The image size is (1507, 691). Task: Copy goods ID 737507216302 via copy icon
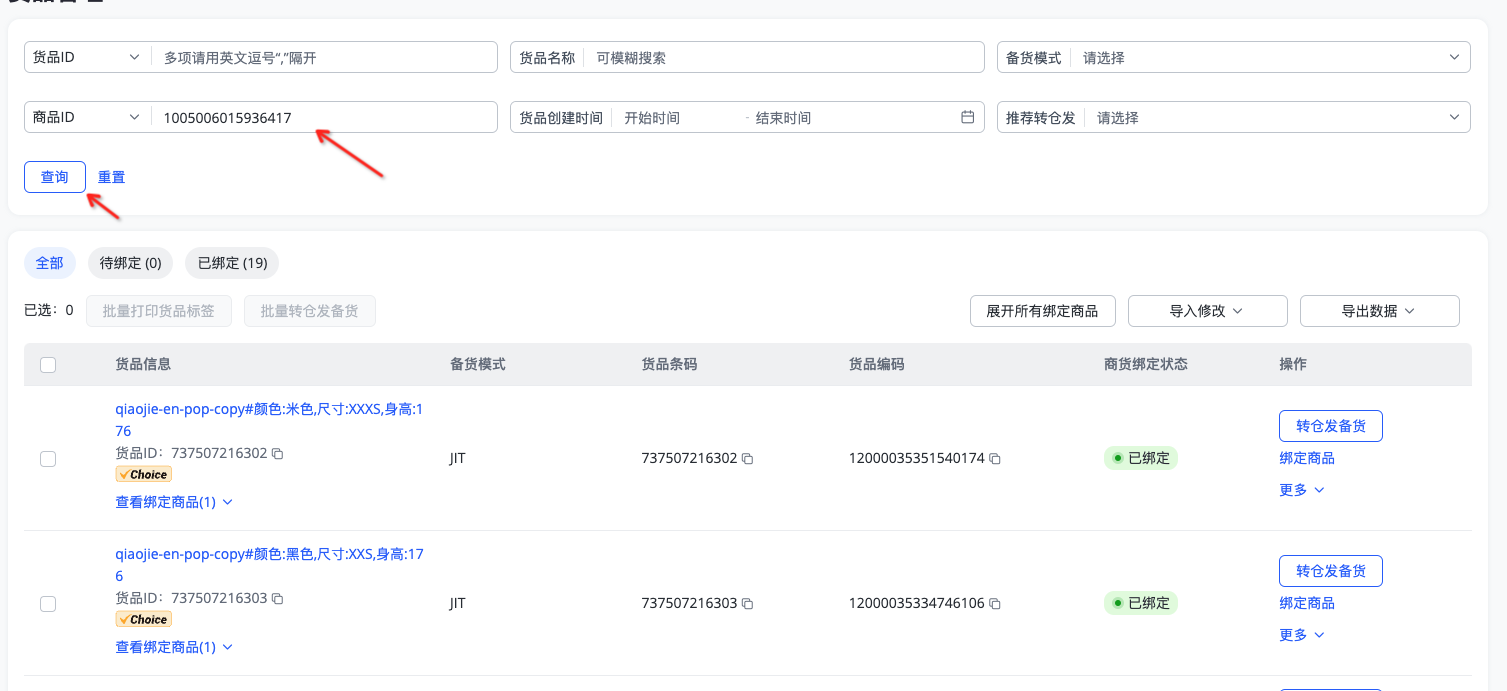[278, 453]
